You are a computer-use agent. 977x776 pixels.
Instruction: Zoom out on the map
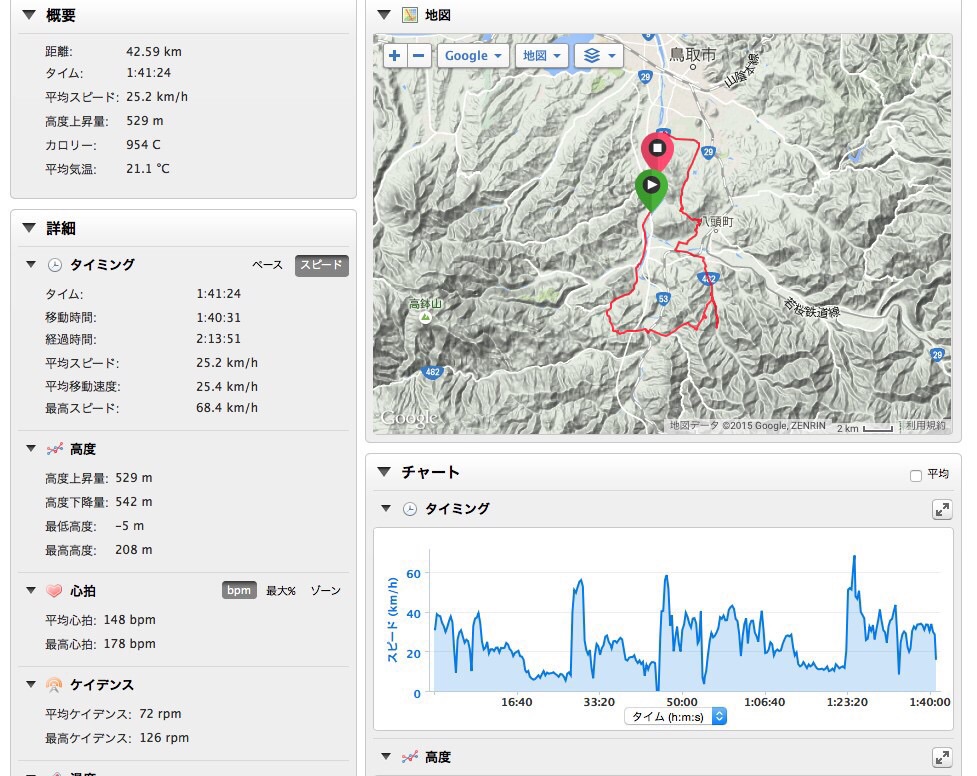coord(420,56)
